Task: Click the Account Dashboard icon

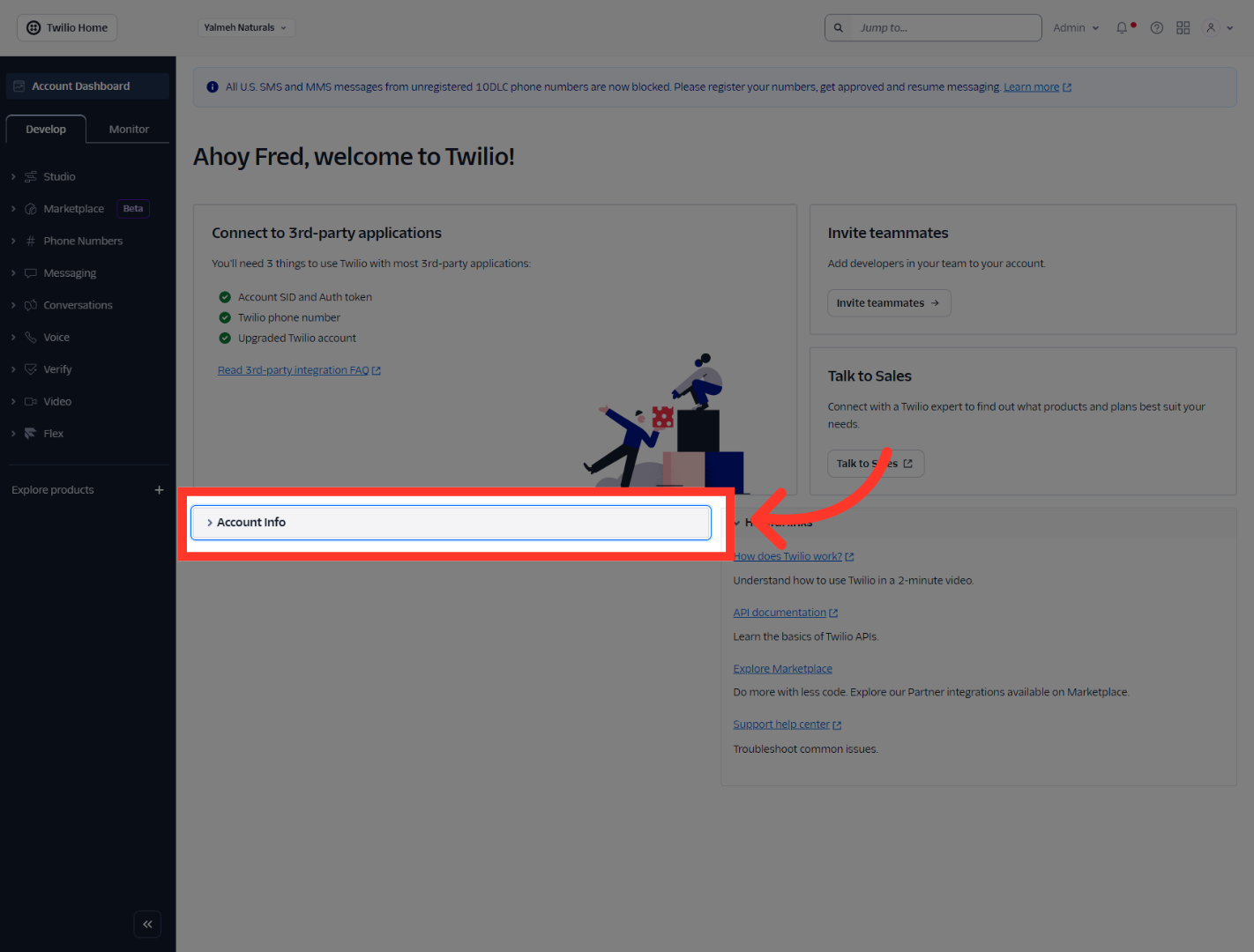Action: [x=19, y=86]
